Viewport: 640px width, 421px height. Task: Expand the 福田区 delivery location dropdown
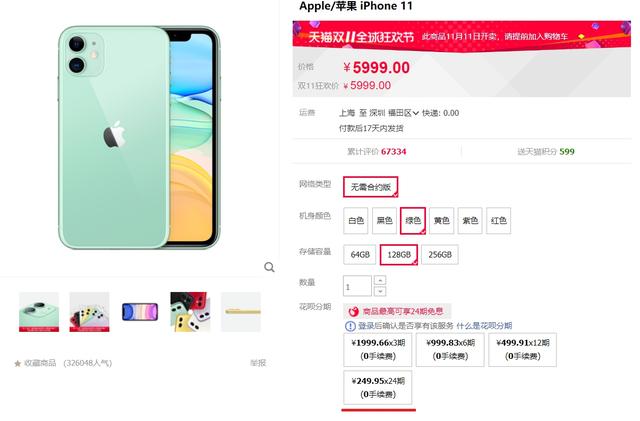pyautogui.click(x=403, y=113)
